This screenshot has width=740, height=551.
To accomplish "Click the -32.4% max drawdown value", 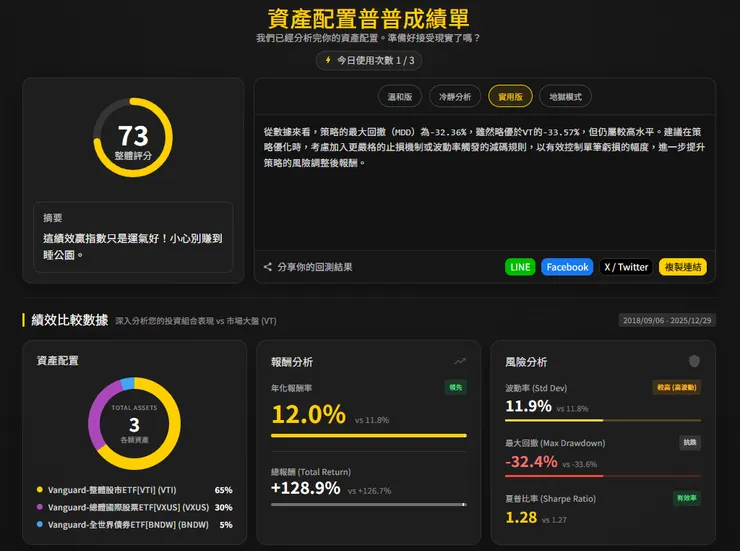I will point(531,461).
